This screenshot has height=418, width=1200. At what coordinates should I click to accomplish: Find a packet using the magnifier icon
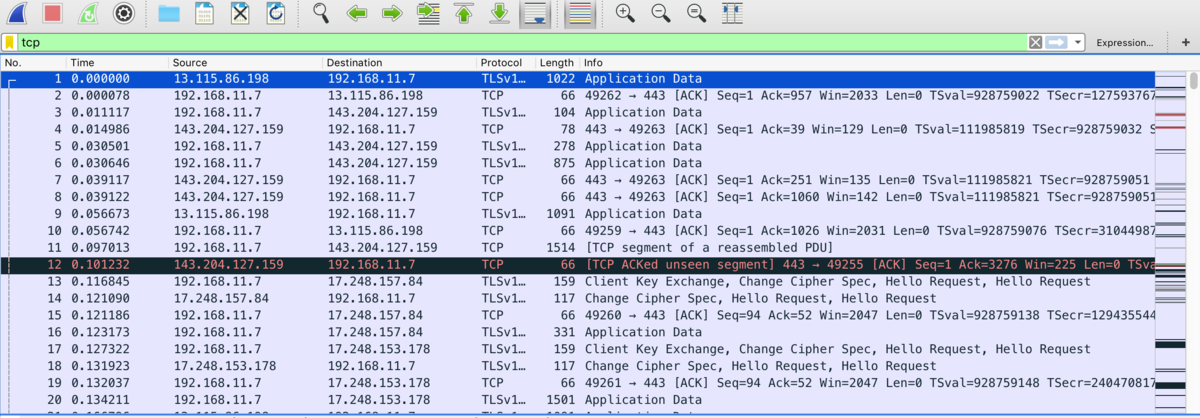click(321, 14)
